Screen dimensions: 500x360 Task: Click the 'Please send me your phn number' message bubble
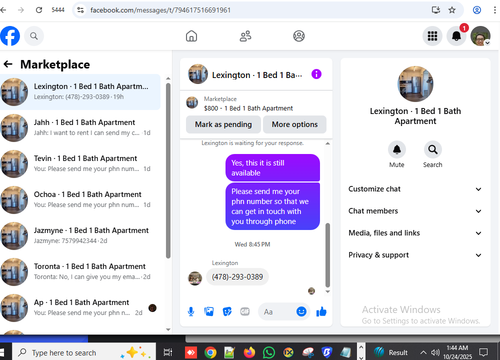pos(273,206)
